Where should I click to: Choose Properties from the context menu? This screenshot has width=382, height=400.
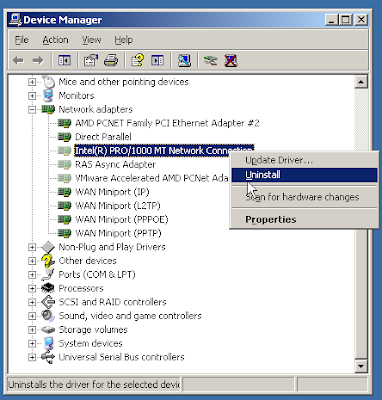[305, 219]
